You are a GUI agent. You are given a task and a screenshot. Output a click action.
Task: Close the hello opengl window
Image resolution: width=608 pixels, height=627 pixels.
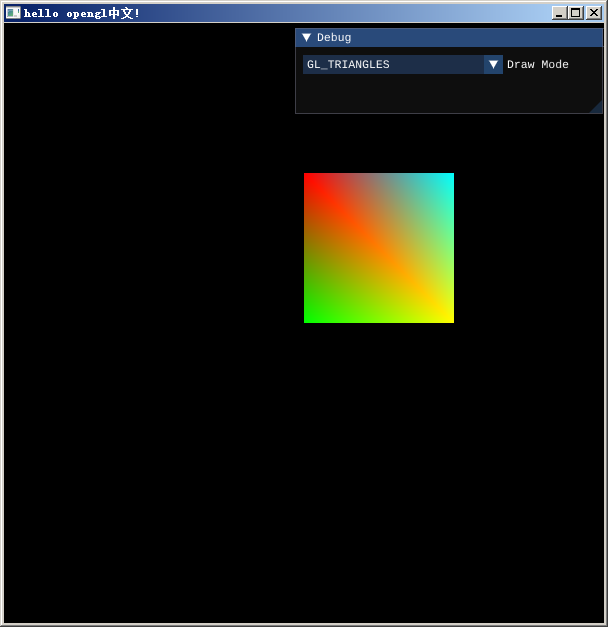pyautogui.click(x=593, y=13)
